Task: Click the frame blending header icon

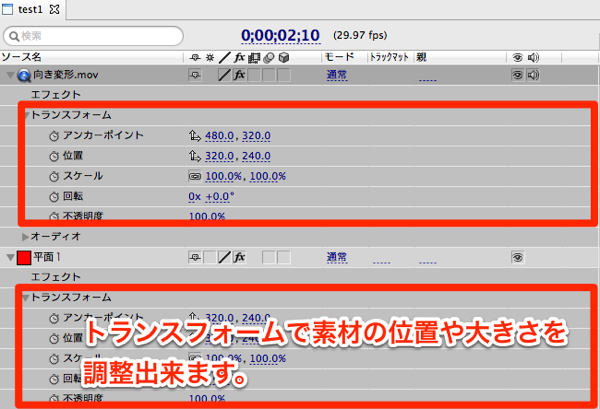Action: click(x=254, y=57)
